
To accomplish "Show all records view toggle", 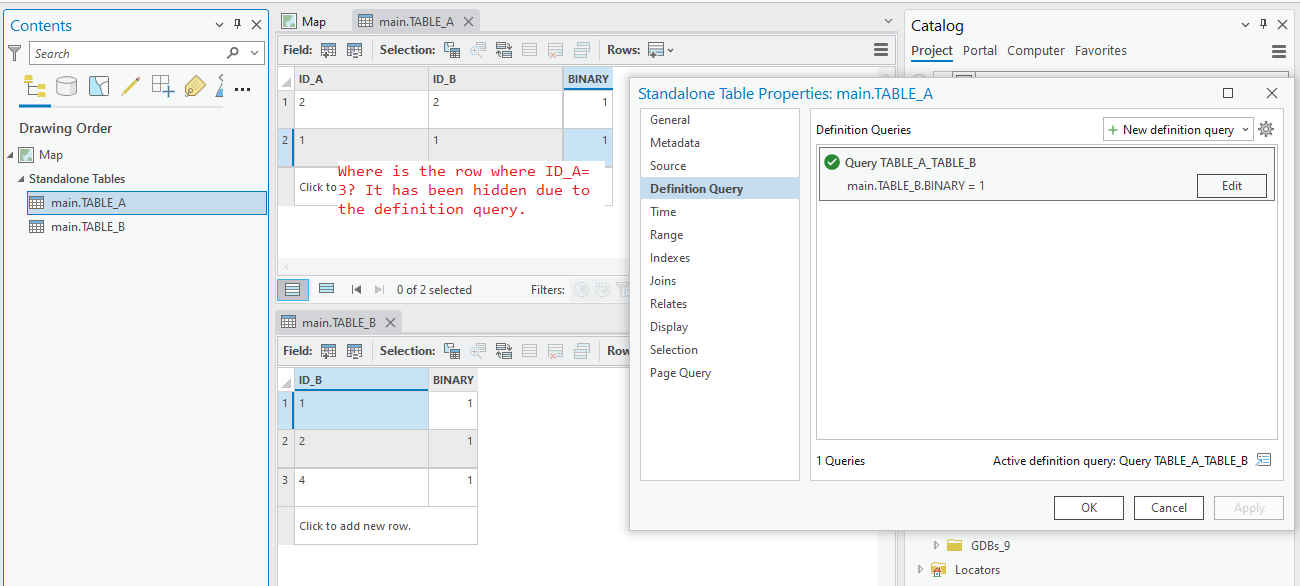I will [292, 289].
